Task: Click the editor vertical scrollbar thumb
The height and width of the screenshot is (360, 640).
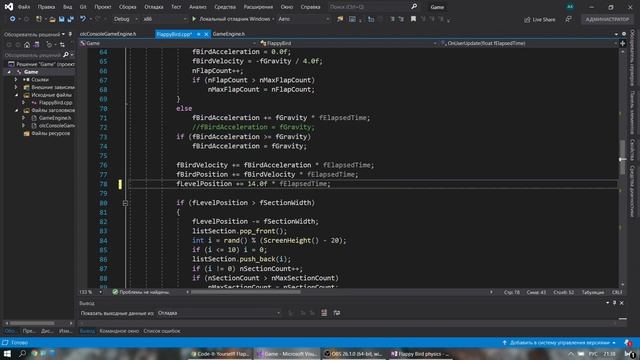Action: click(622, 157)
